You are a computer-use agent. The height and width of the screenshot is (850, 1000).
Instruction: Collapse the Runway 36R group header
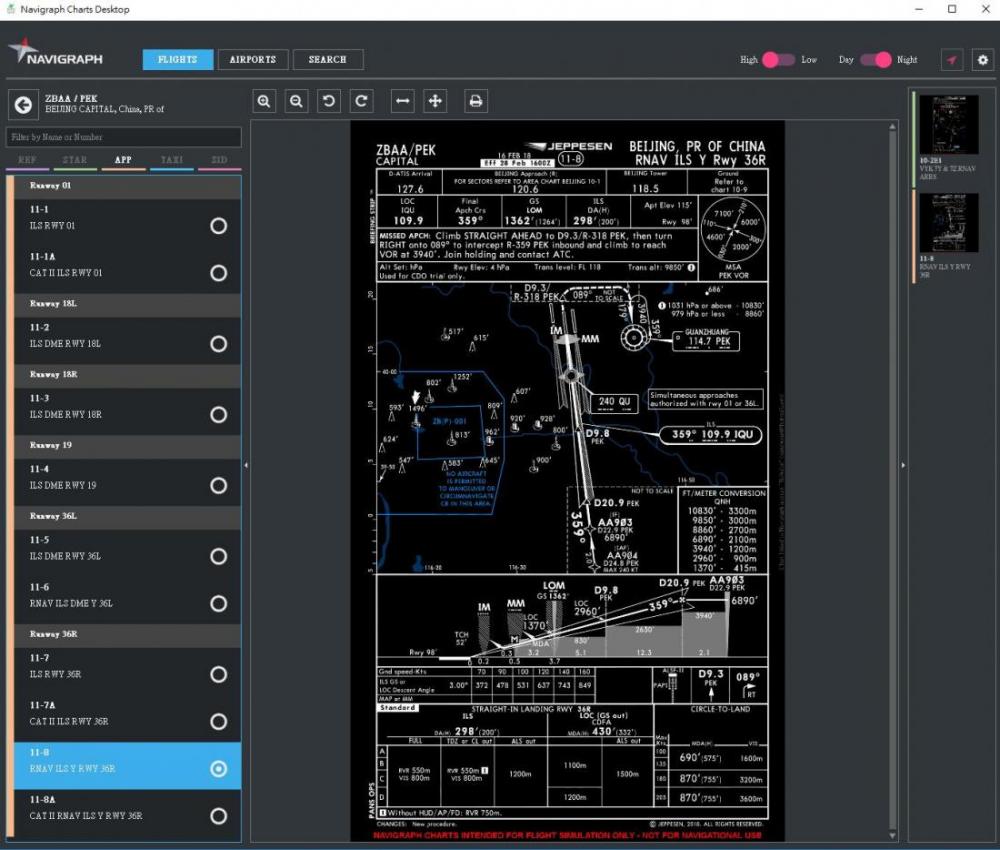coord(128,634)
